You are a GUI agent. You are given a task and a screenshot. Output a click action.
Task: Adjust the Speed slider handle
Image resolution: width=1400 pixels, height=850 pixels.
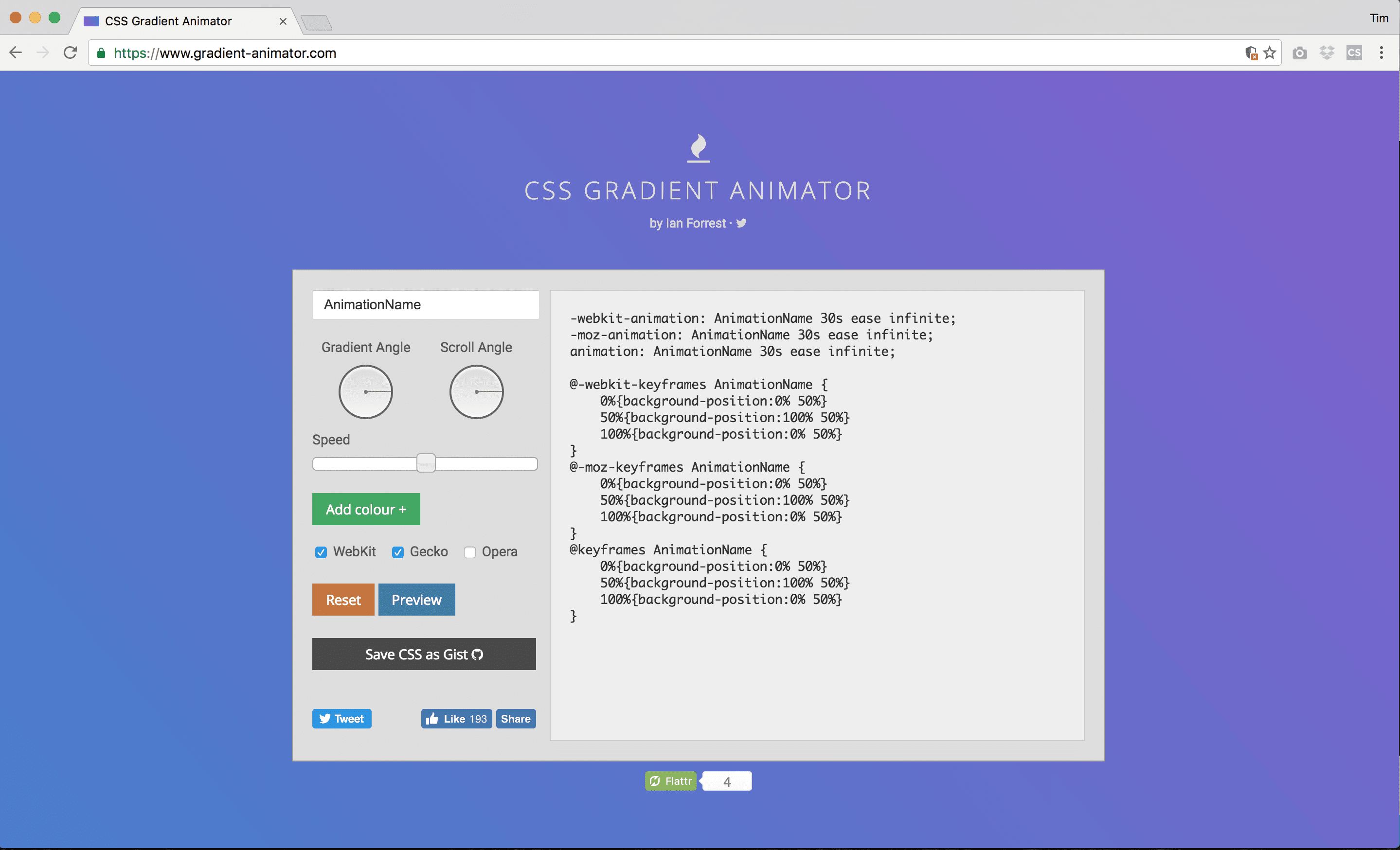[426, 463]
